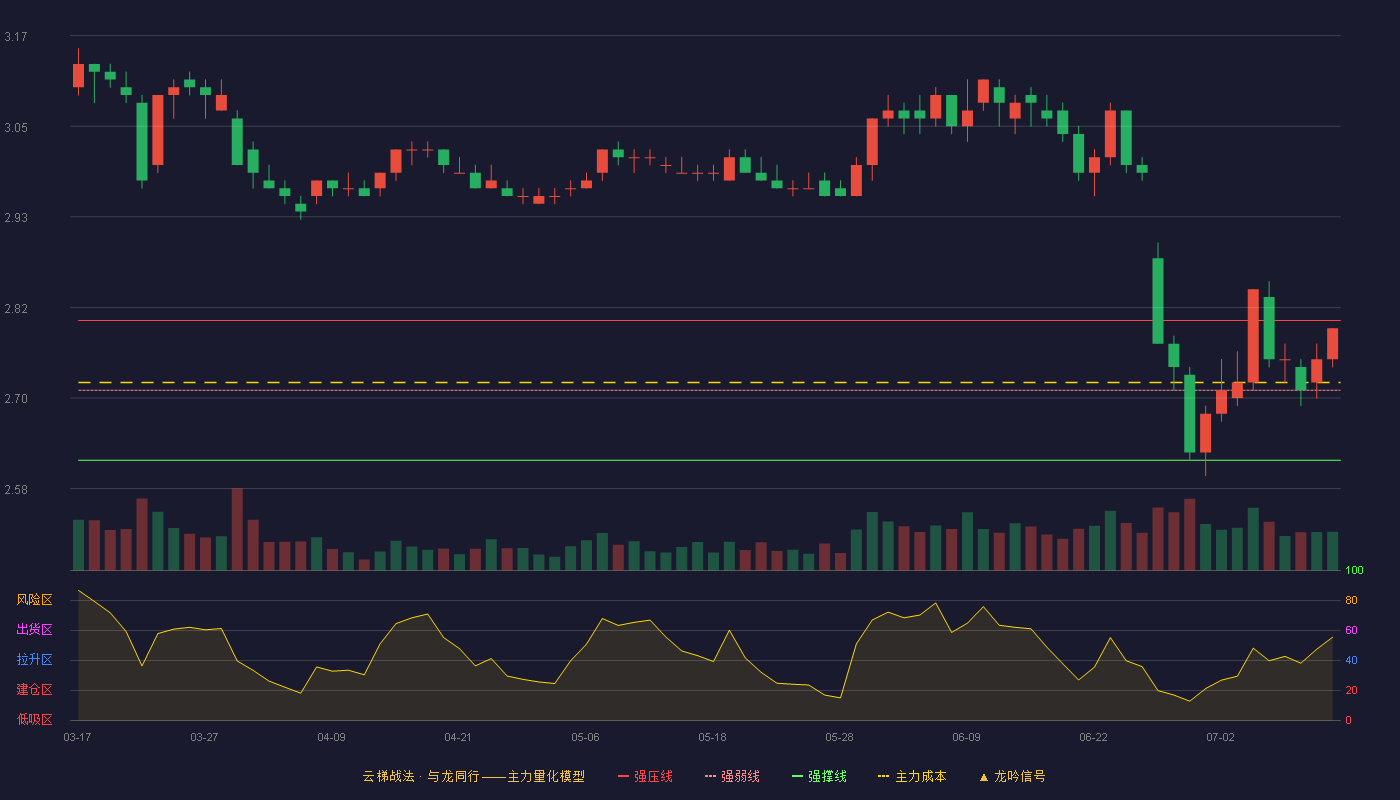Click the 拉升区 zone label
Viewport: 1400px width, 800px height.
tap(34, 660)
